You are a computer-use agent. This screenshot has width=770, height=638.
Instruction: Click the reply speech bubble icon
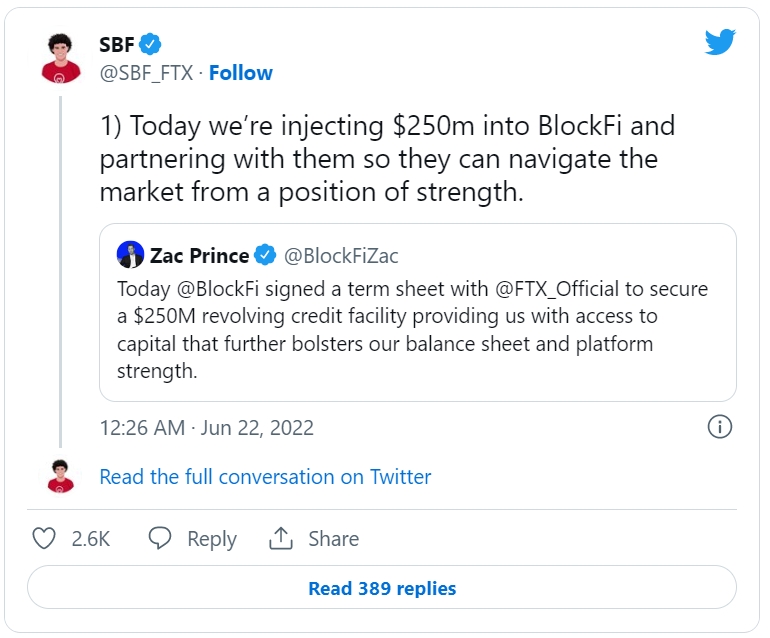pos(160,538)
